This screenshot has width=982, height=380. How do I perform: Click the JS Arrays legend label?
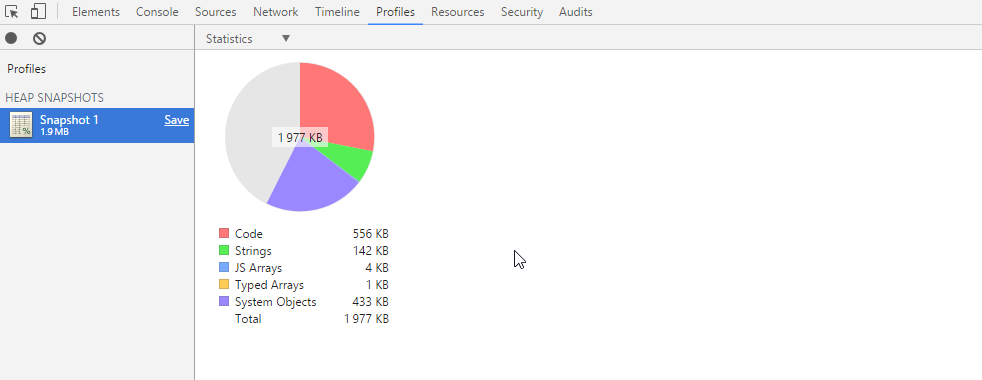(x=259, y=267)
